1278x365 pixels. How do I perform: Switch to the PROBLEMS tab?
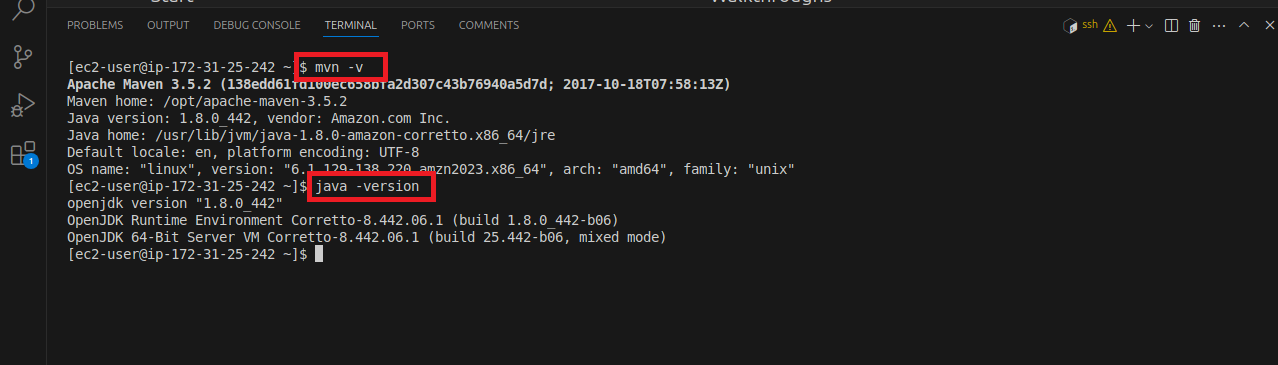(x=95, y=25)
